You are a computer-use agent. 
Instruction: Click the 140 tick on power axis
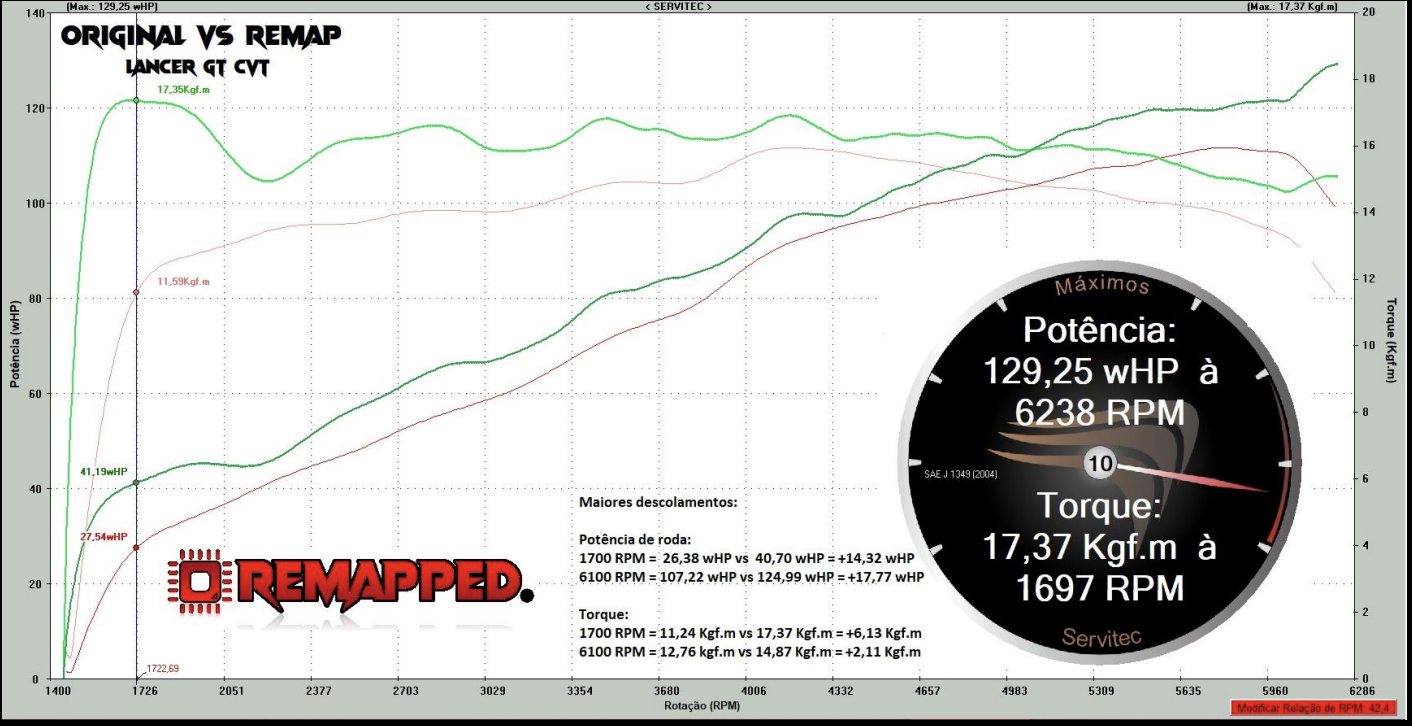pyautogui.click(x=35, y=13)
